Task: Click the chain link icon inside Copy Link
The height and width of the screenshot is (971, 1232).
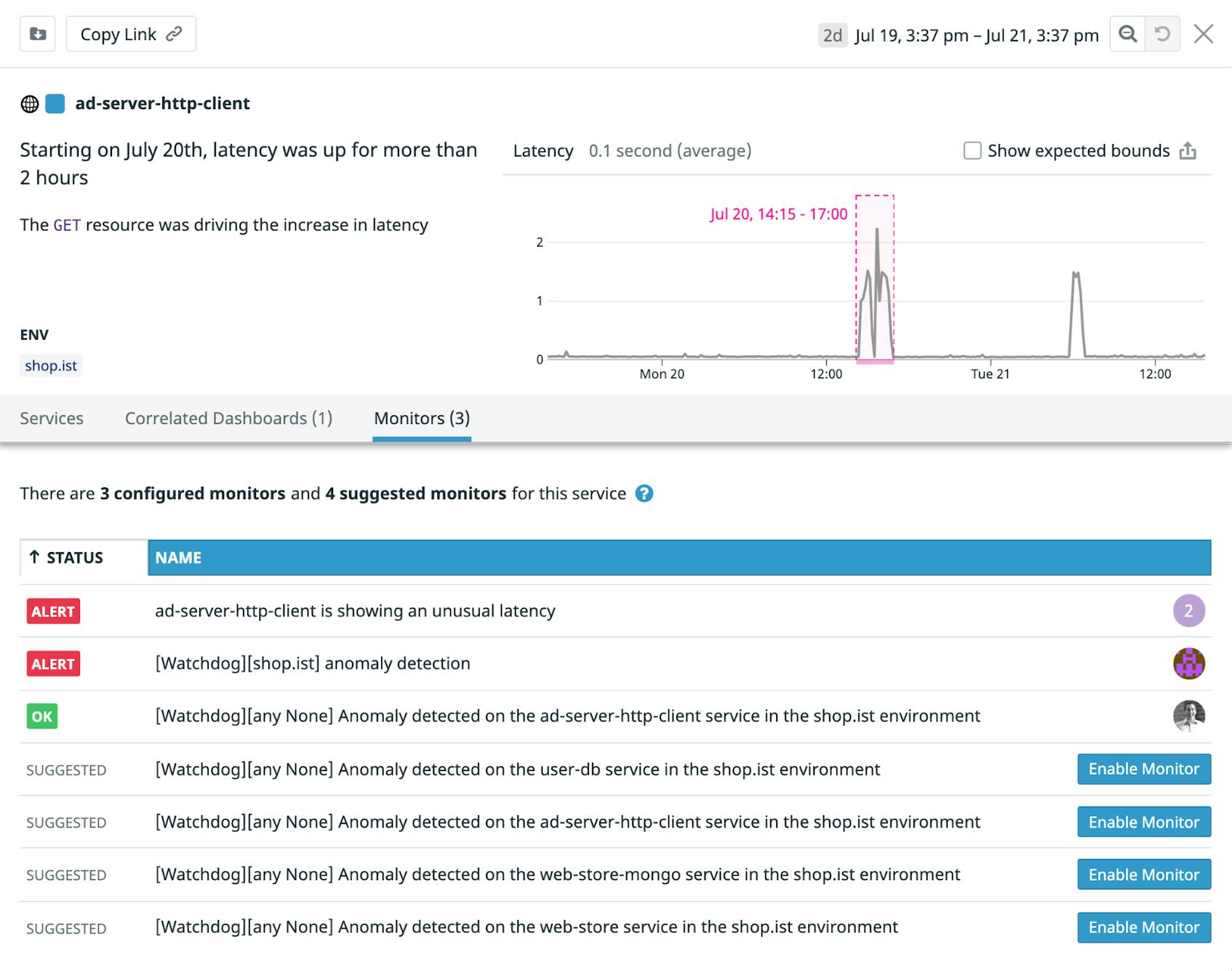Action: tap(173, 33)
